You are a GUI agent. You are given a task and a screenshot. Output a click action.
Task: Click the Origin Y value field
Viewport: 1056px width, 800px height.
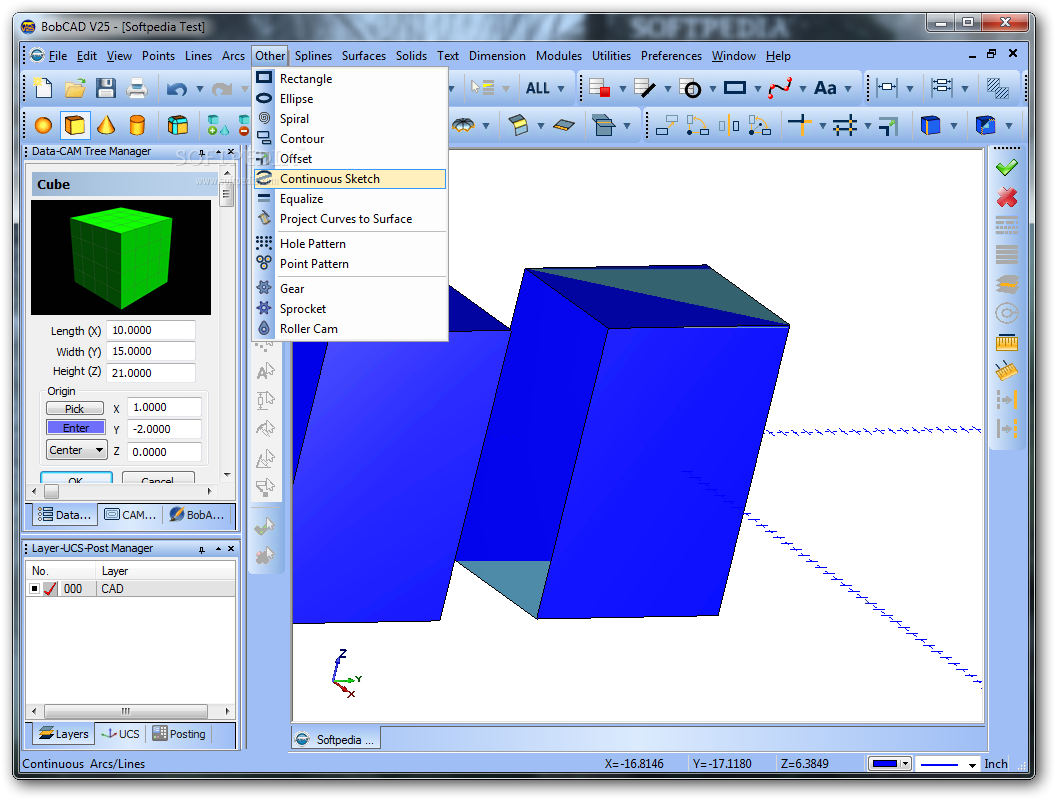[x=164, y=429]
